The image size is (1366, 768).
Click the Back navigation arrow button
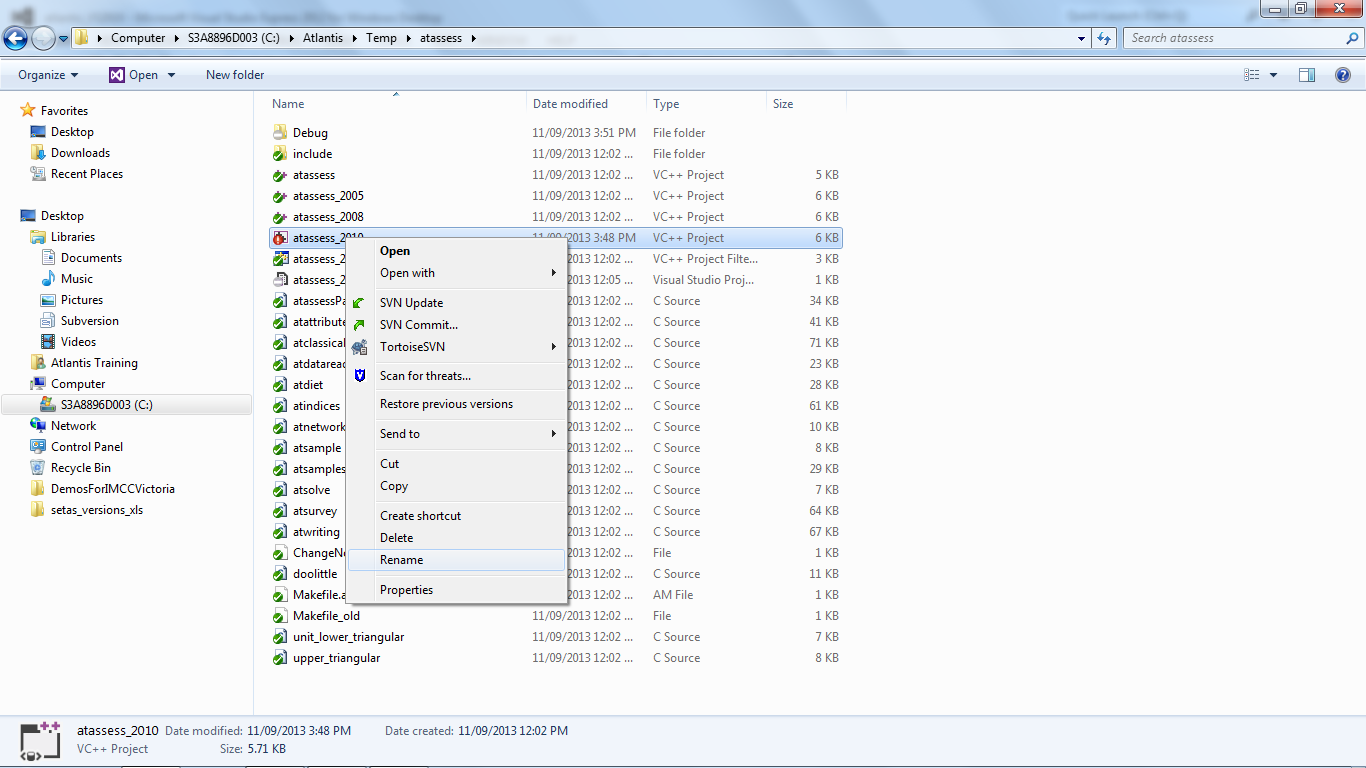(x=16, y=38)
